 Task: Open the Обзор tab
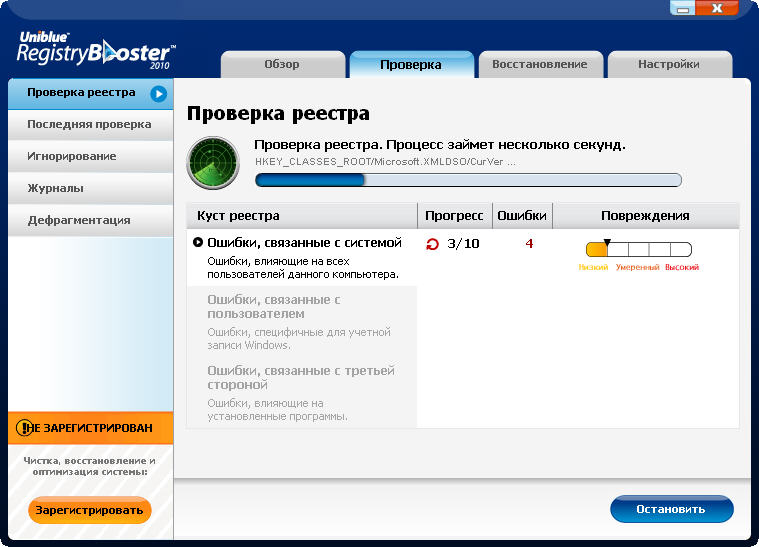click(283, 64)
